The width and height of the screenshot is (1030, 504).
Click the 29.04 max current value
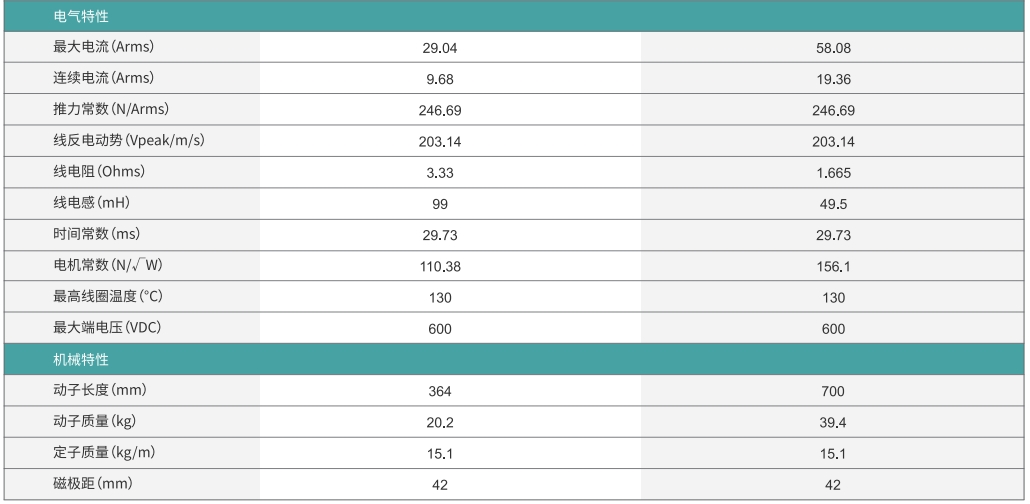coord(440,48)
